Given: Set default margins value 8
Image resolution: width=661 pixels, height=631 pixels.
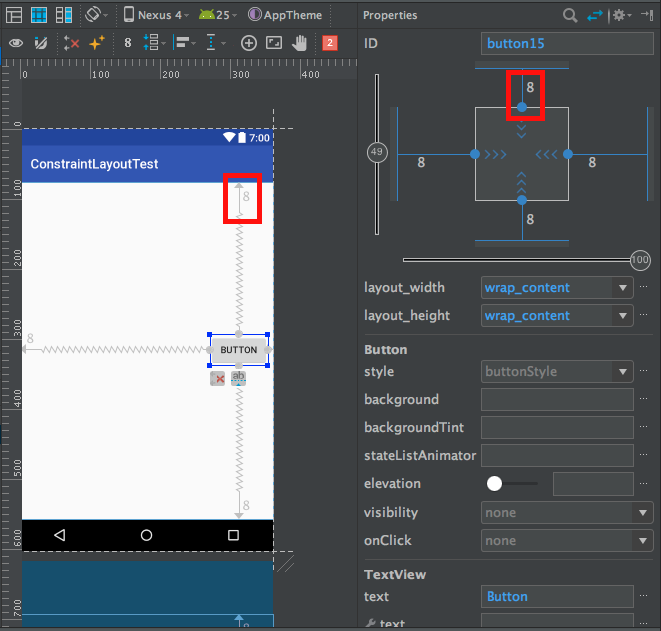Looking at the screenshot, I should point(128,43).
